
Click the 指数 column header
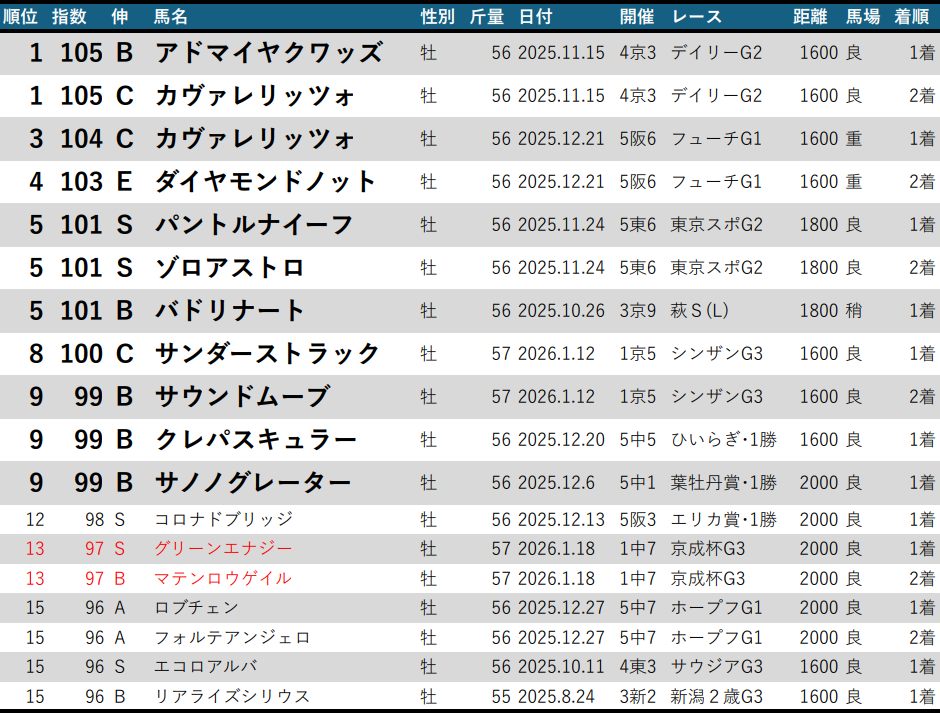coord(69,16)
